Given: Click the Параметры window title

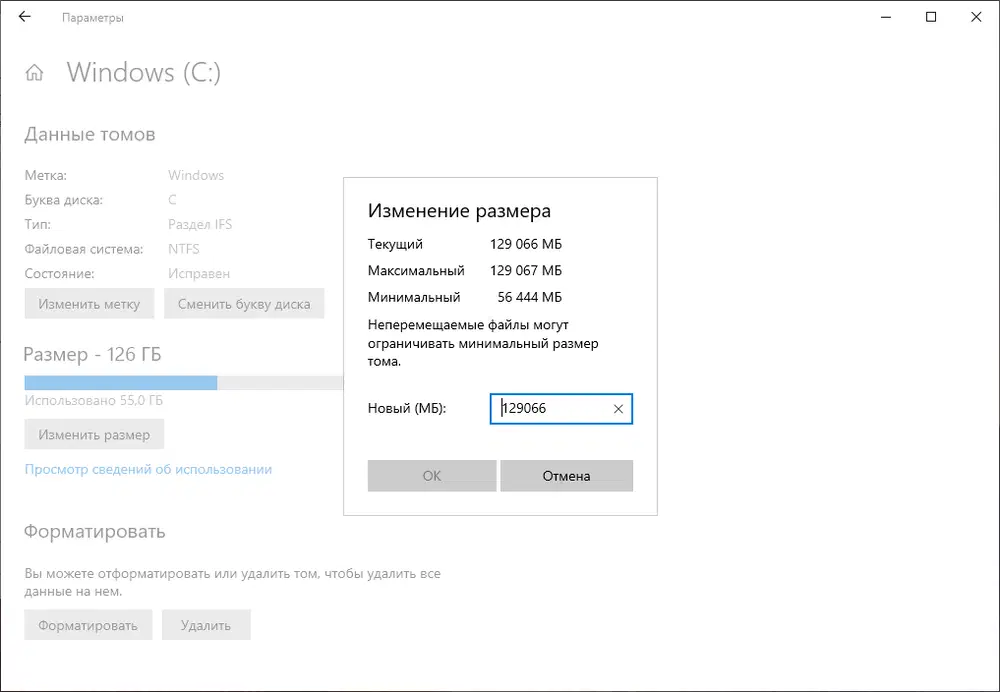Looking at the screenshot, I should tap(92, 18).
